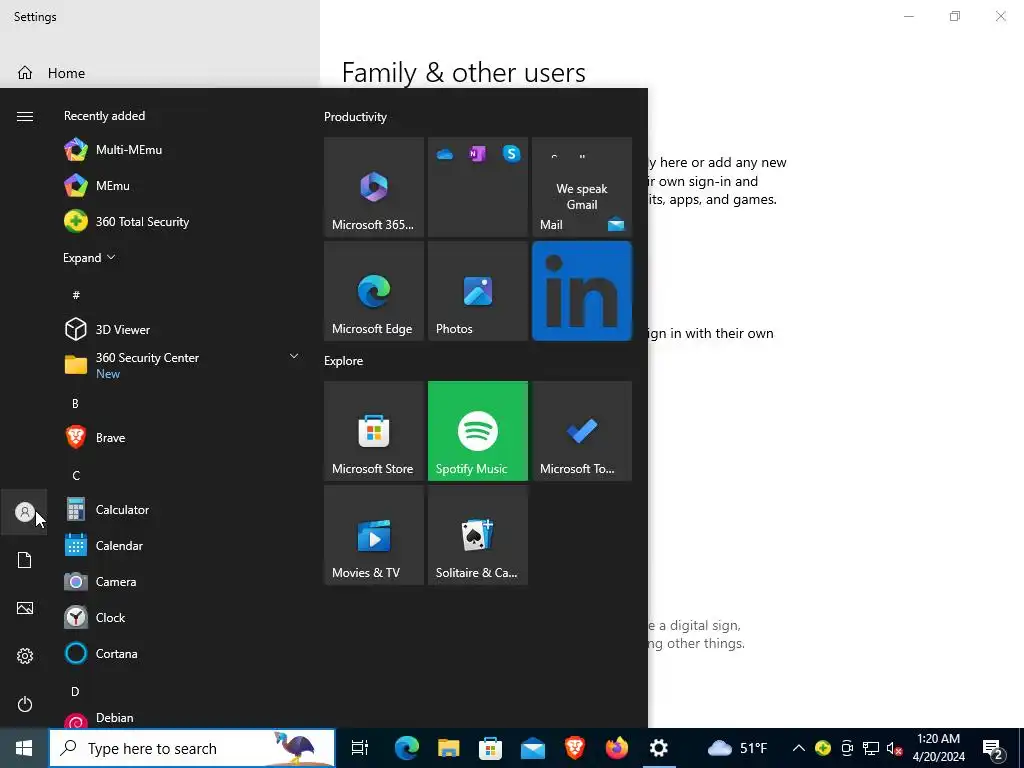Open OneDrive in the Office tile folder
Viewport: 1024px width, 768px height.
click(445, 154)
